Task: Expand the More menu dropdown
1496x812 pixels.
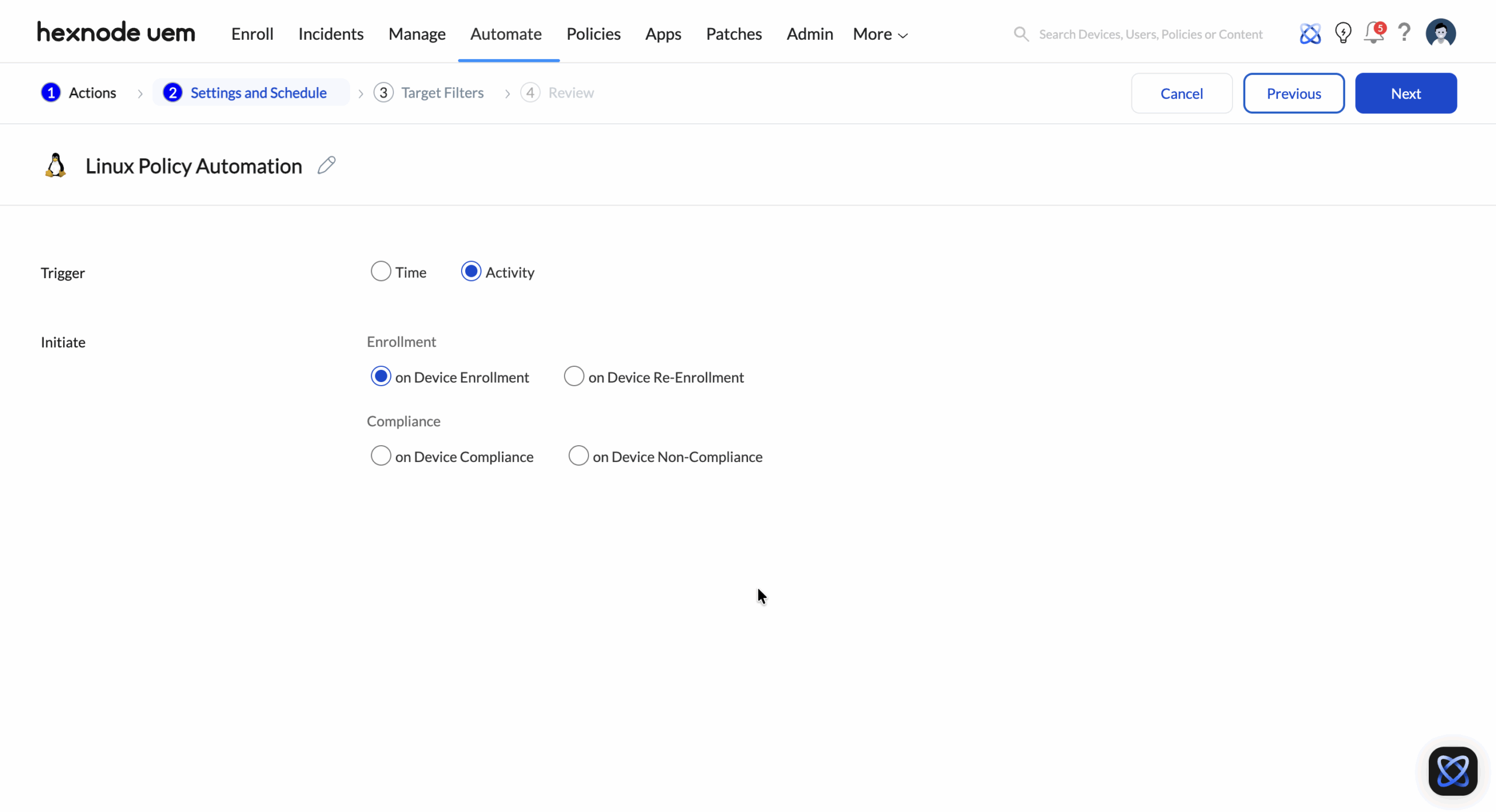Action: tap(880, 34)
